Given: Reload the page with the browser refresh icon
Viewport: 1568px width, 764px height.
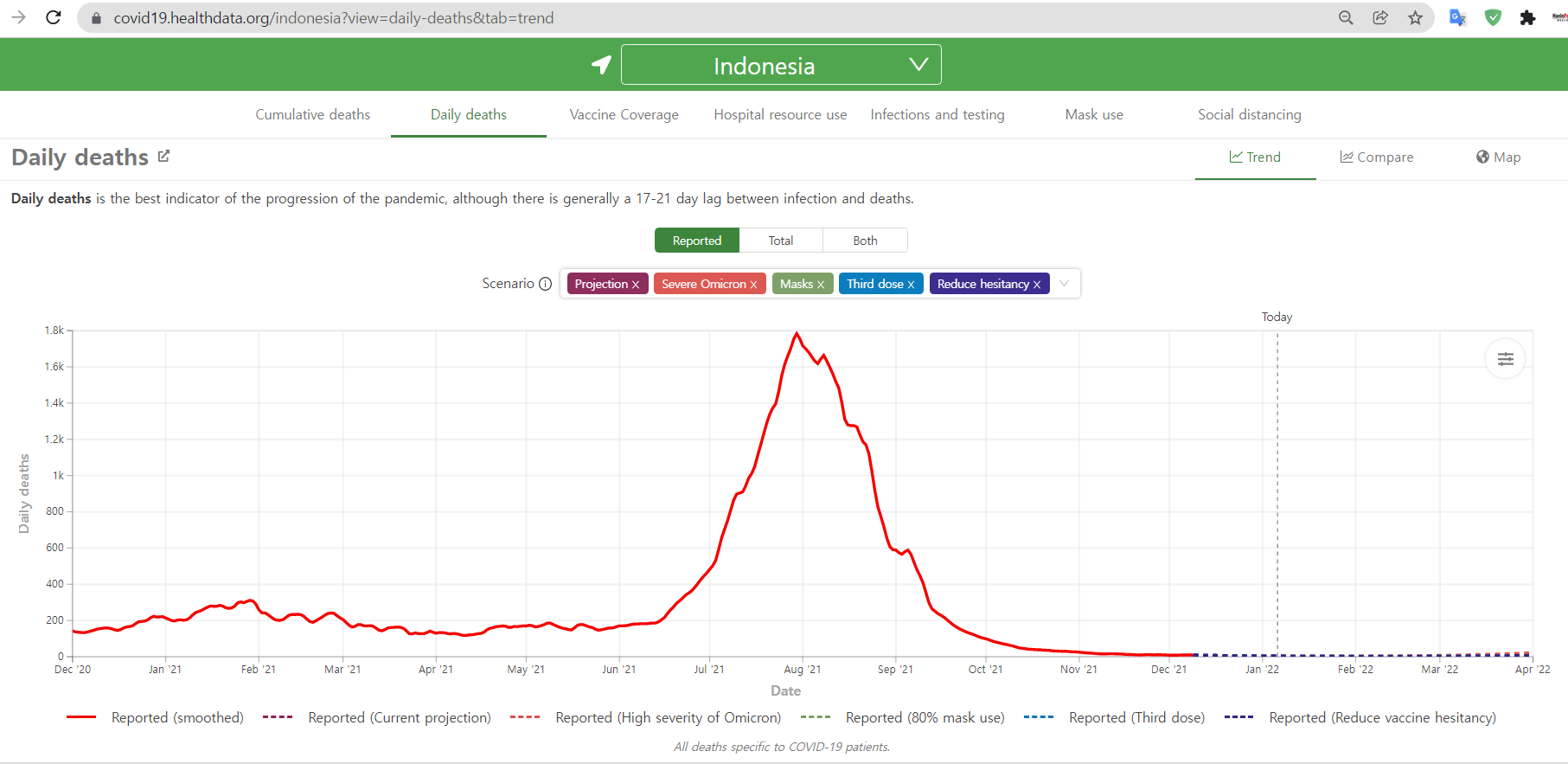Looking at the screenshot, I should (x=54, y=17).
